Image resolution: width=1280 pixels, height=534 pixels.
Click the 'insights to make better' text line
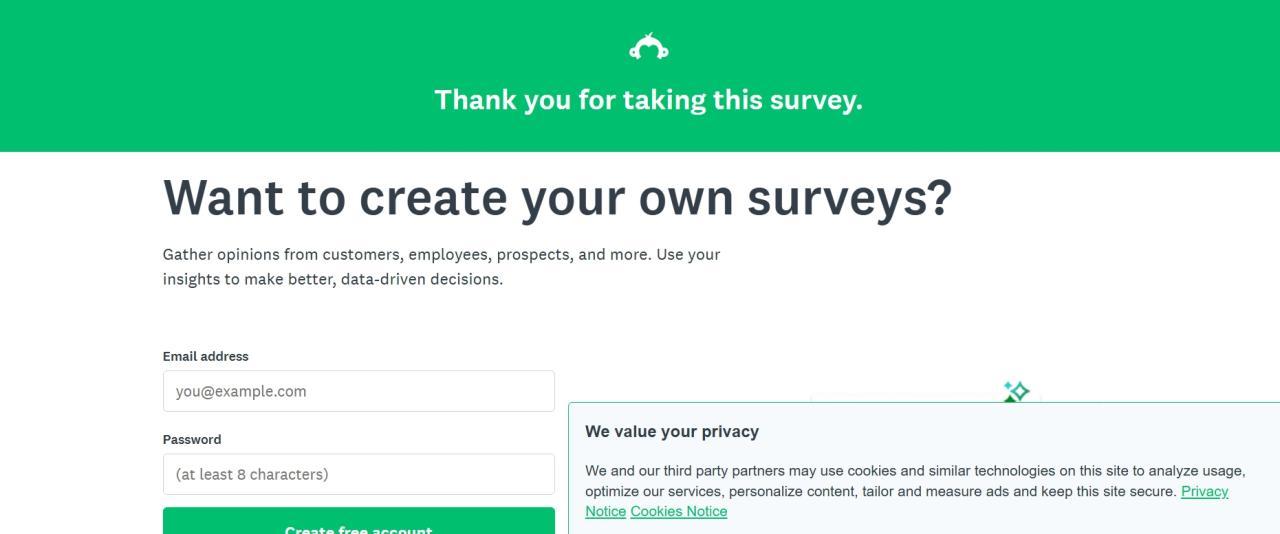coord(333,279)
